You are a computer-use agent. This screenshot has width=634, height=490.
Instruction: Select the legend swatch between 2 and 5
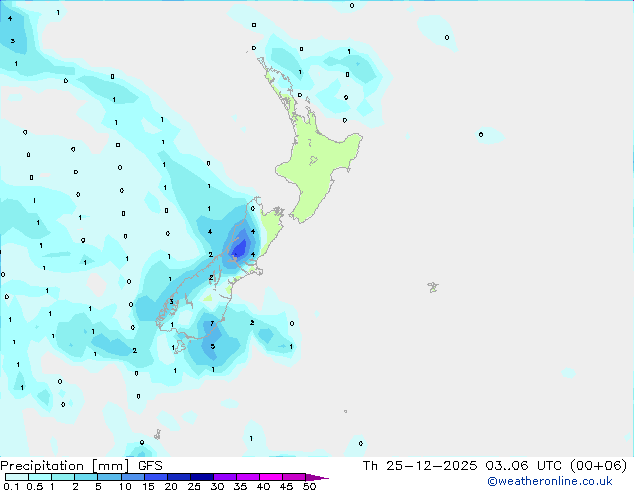point(86,477)
